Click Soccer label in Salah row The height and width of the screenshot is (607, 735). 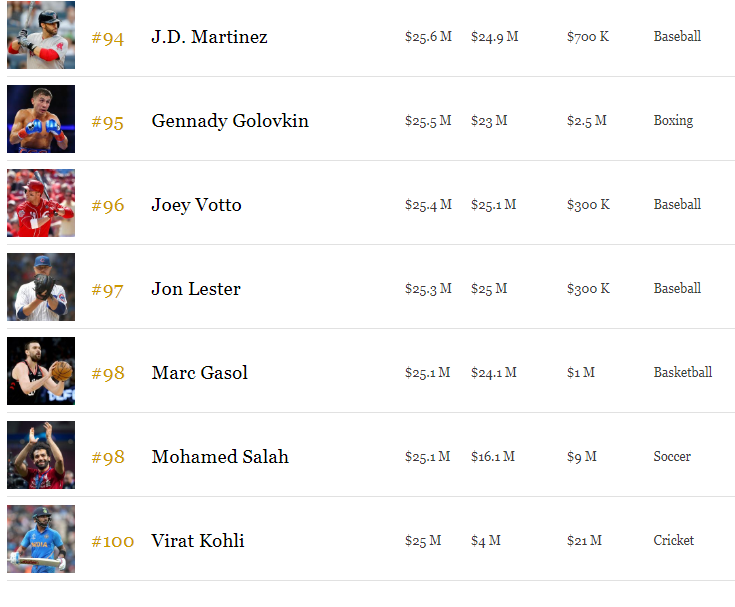tap(672, 456)
